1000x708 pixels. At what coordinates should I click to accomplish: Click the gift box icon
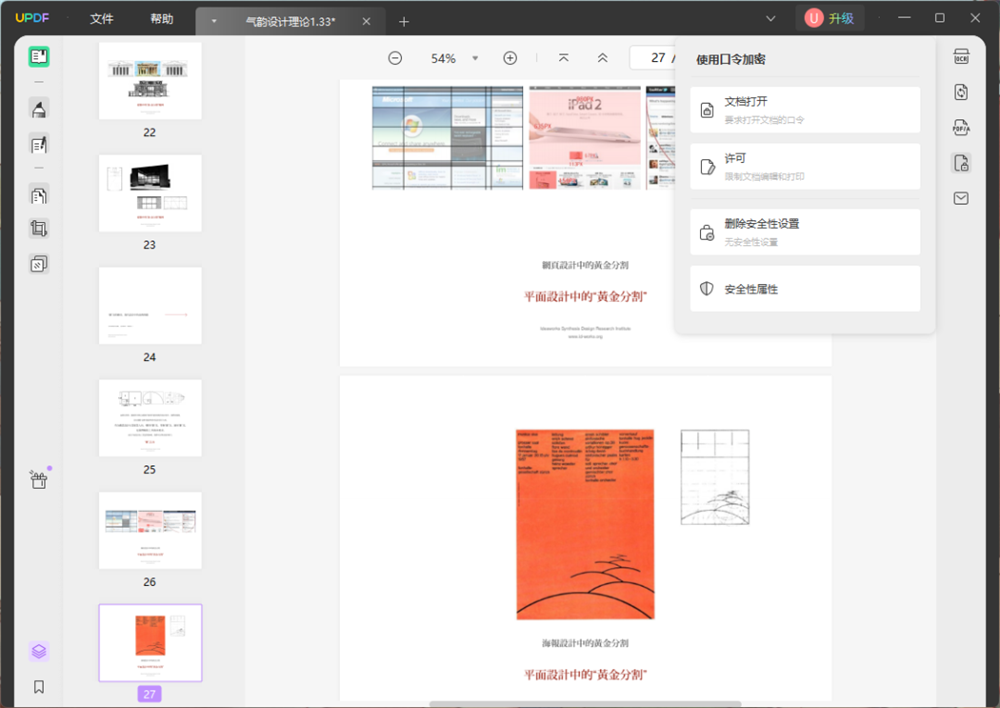point(39,480)
